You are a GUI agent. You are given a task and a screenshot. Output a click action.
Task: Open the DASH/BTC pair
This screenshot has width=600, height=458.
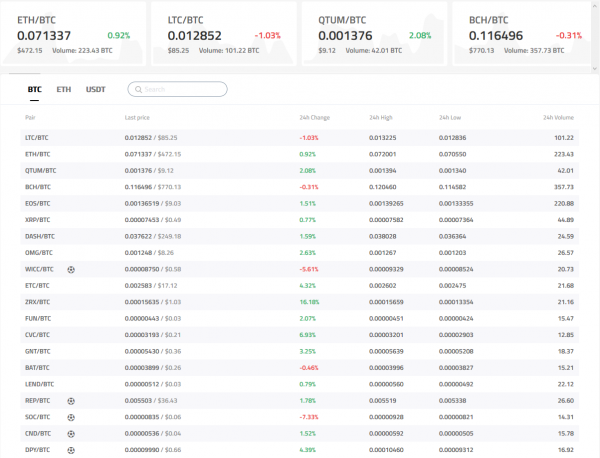[40, 236]
